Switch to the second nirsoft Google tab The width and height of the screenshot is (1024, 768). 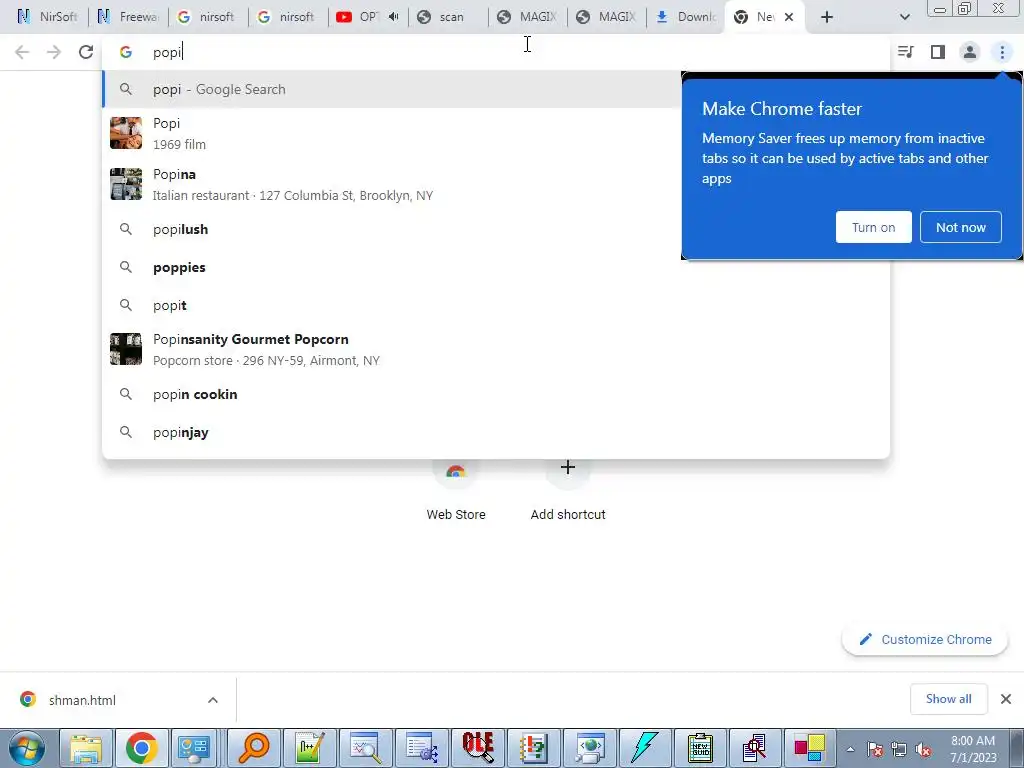[x=287, y=17]
